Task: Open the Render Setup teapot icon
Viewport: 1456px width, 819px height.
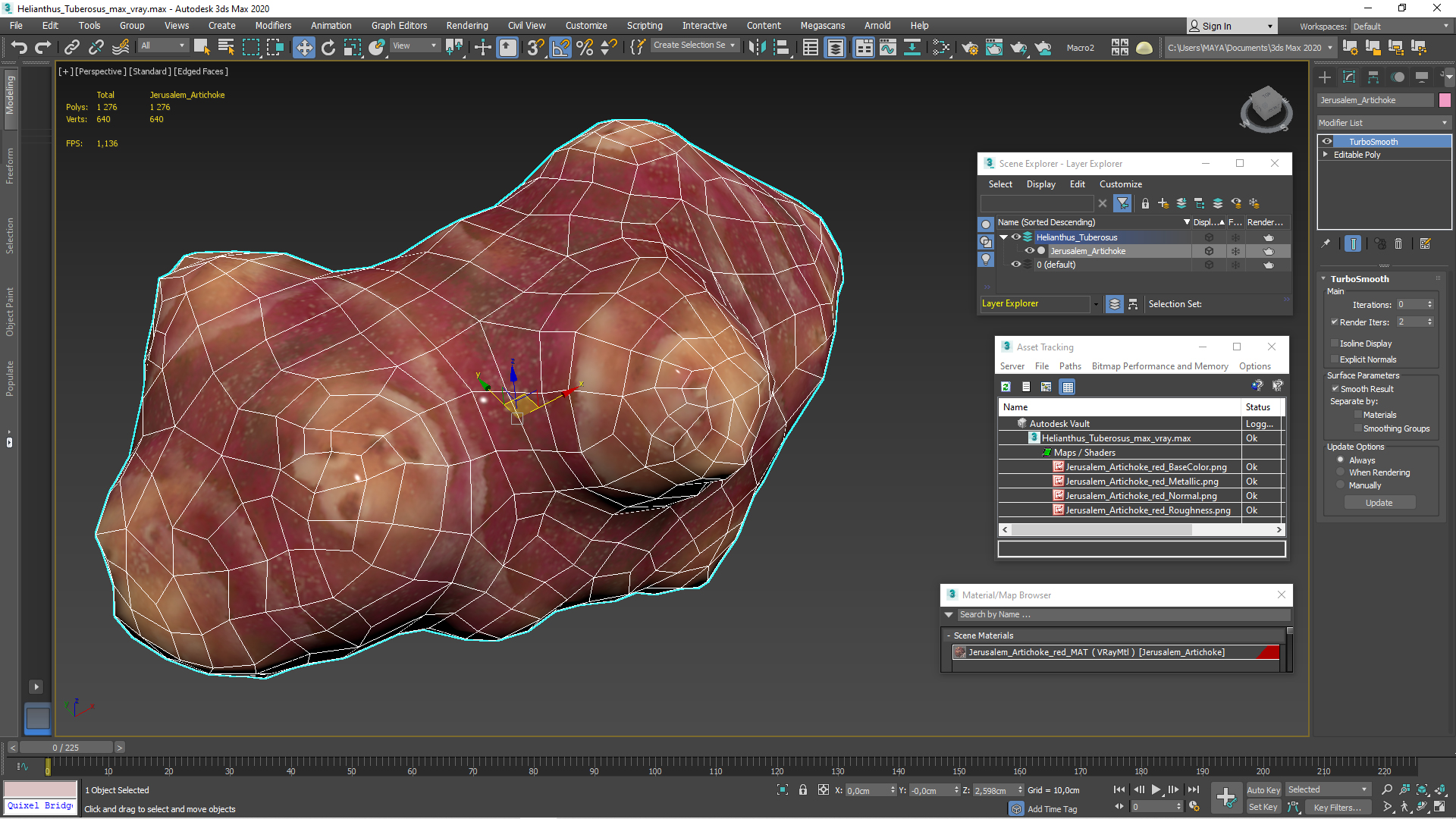Action: click(970, 47)
